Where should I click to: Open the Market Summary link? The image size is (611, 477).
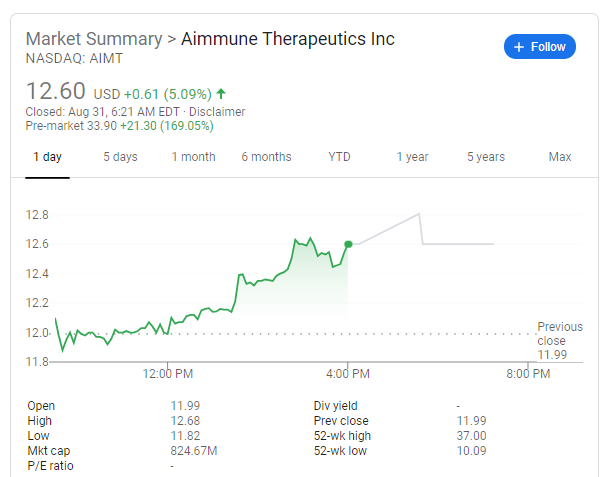pos(94,39)
